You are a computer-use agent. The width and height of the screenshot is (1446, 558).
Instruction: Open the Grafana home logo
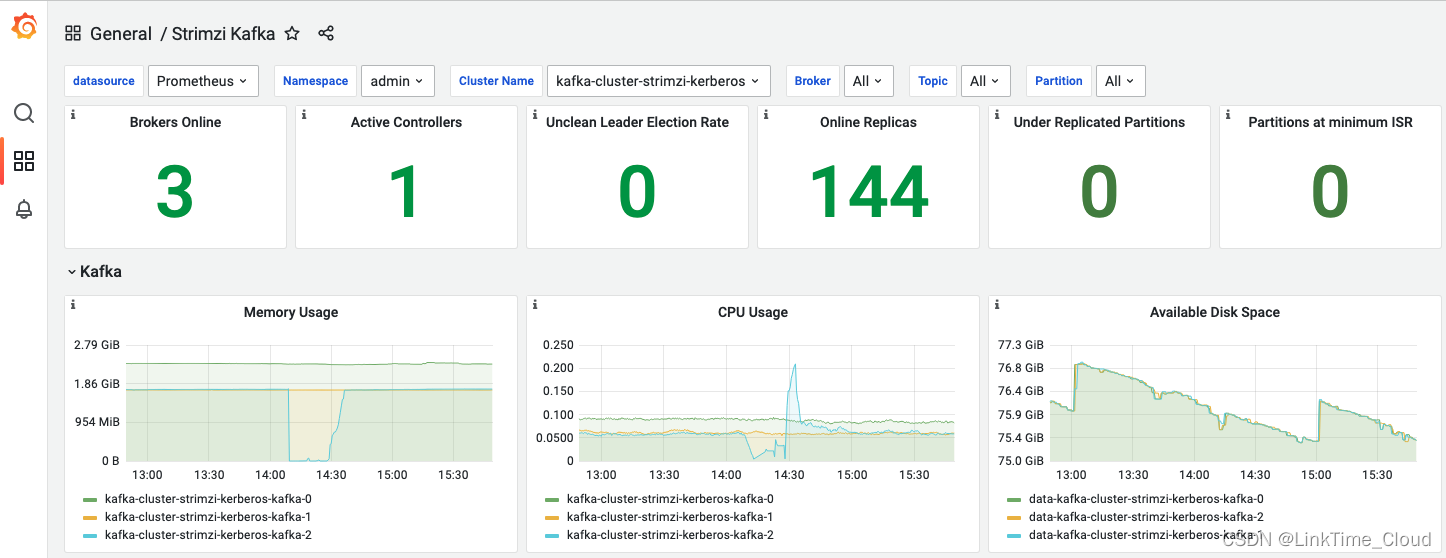click(x=24, y=27)
